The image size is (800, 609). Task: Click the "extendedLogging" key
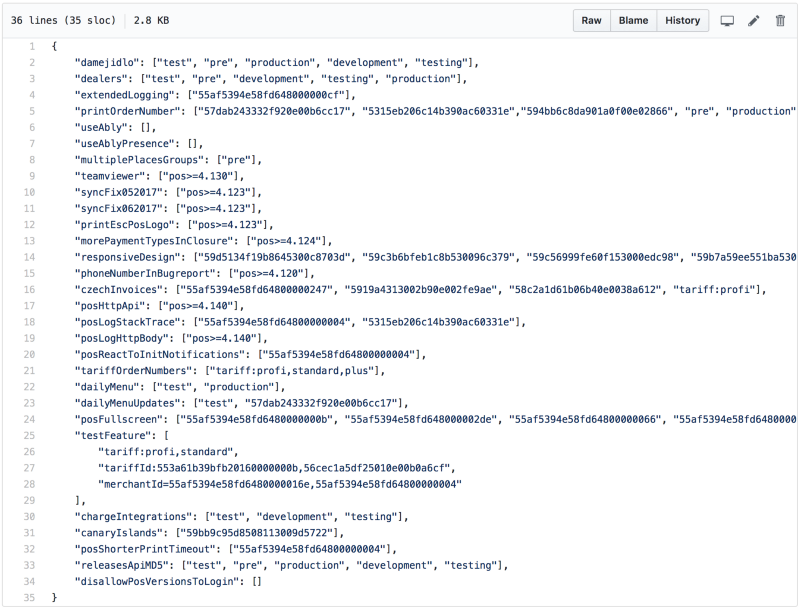(125, 95)
